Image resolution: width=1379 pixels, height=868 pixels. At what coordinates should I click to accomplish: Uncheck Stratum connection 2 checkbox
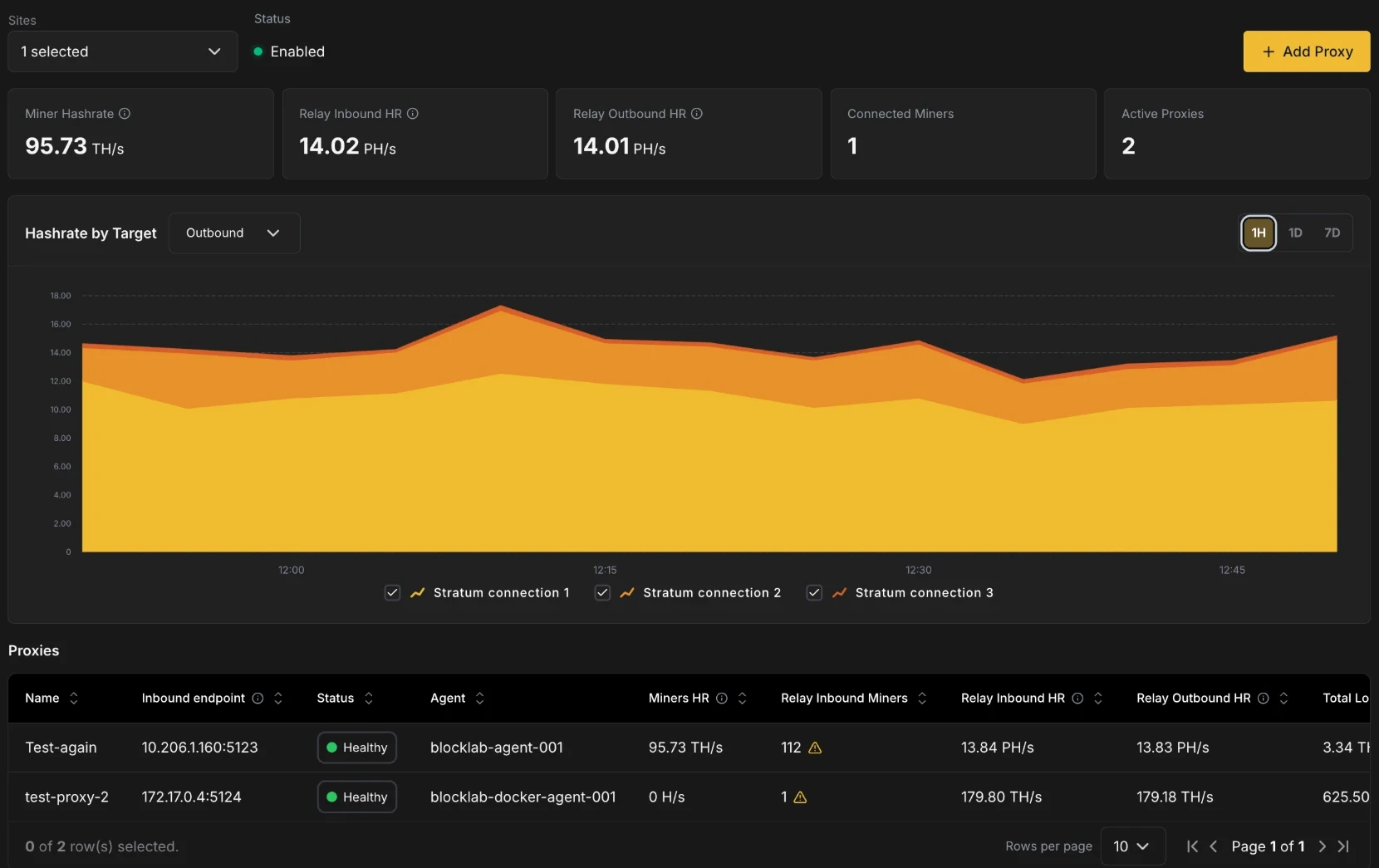coord(602,592)
